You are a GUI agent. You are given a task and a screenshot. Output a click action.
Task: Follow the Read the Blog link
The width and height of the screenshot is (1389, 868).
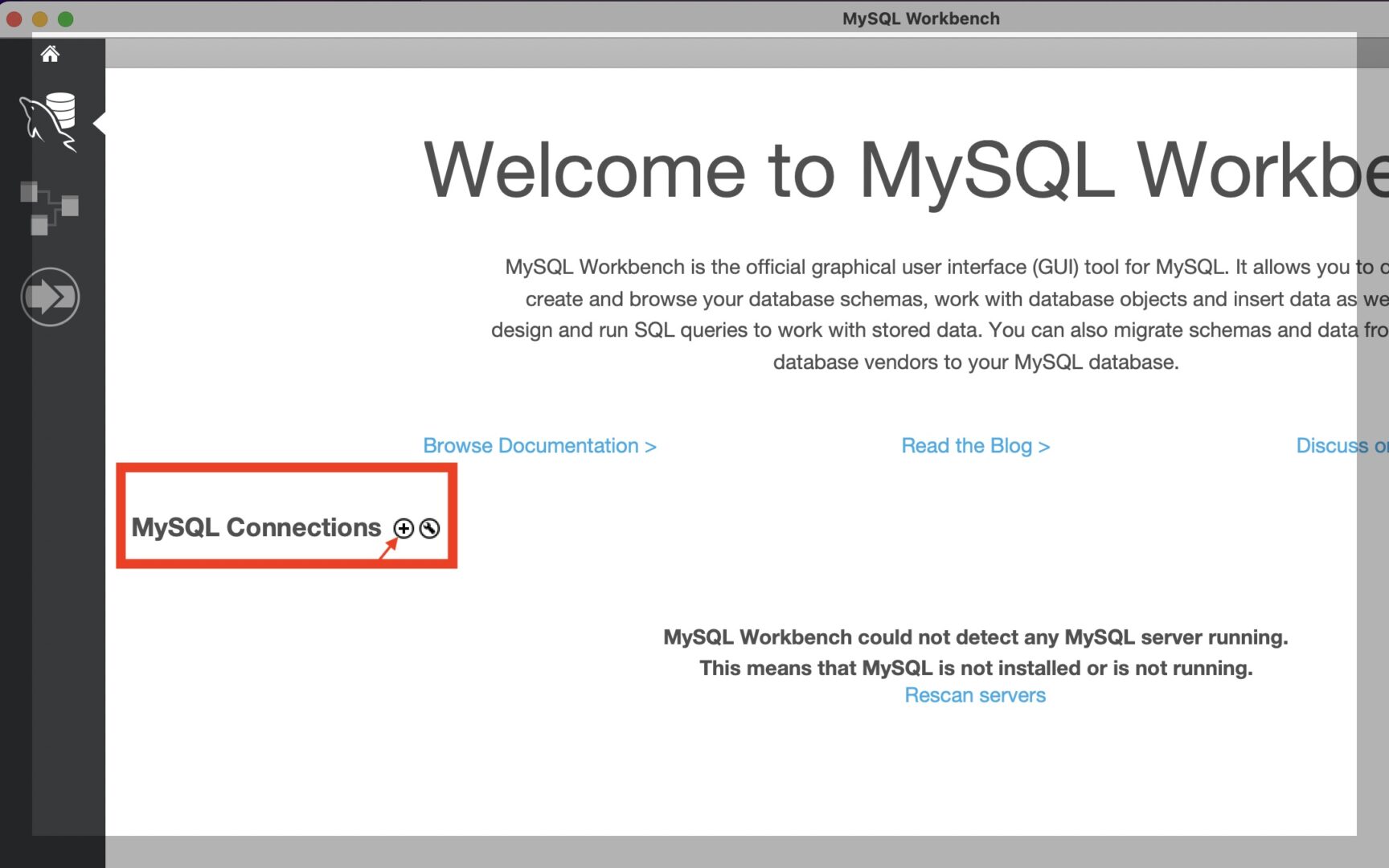click(975, 445)
